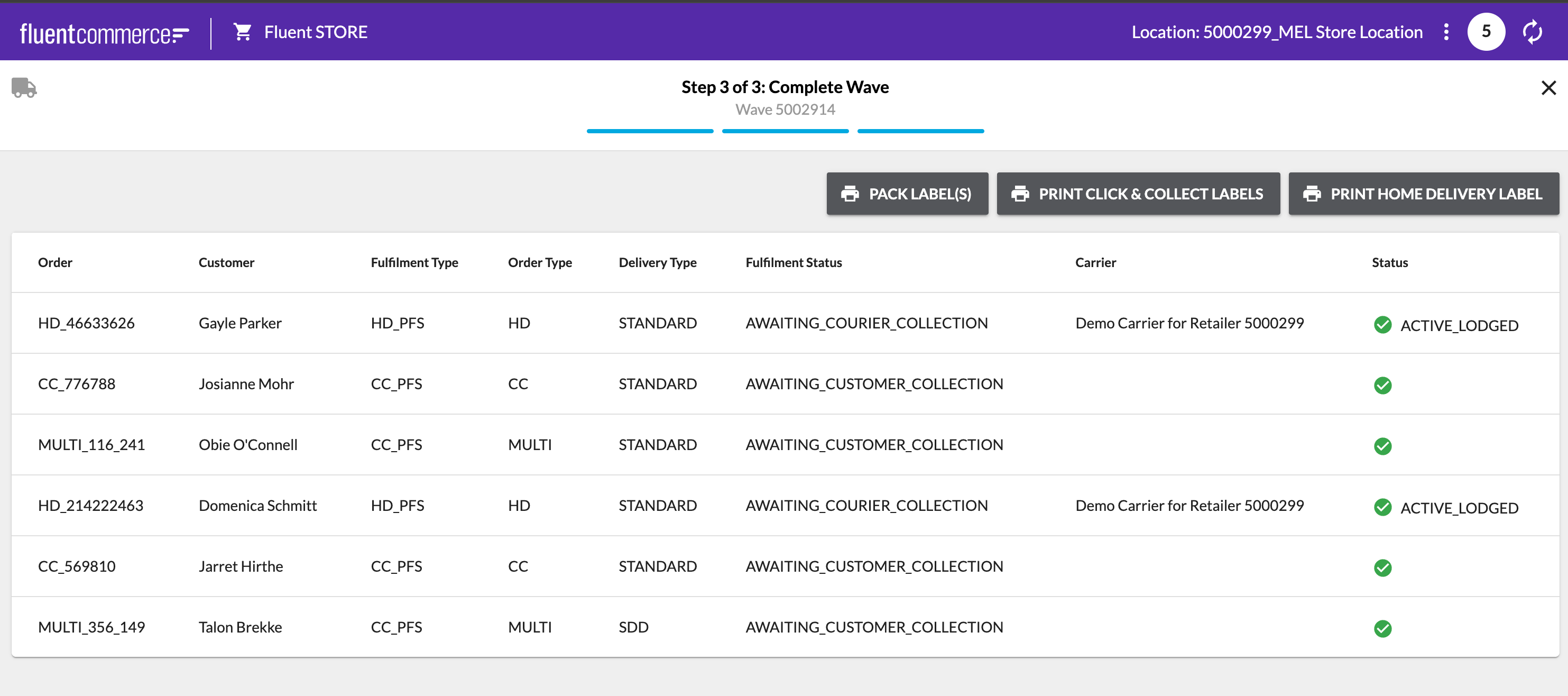Screen dimensions: 1568x696
Task: Click the third step progress bar segment
Action: [920, 131]
